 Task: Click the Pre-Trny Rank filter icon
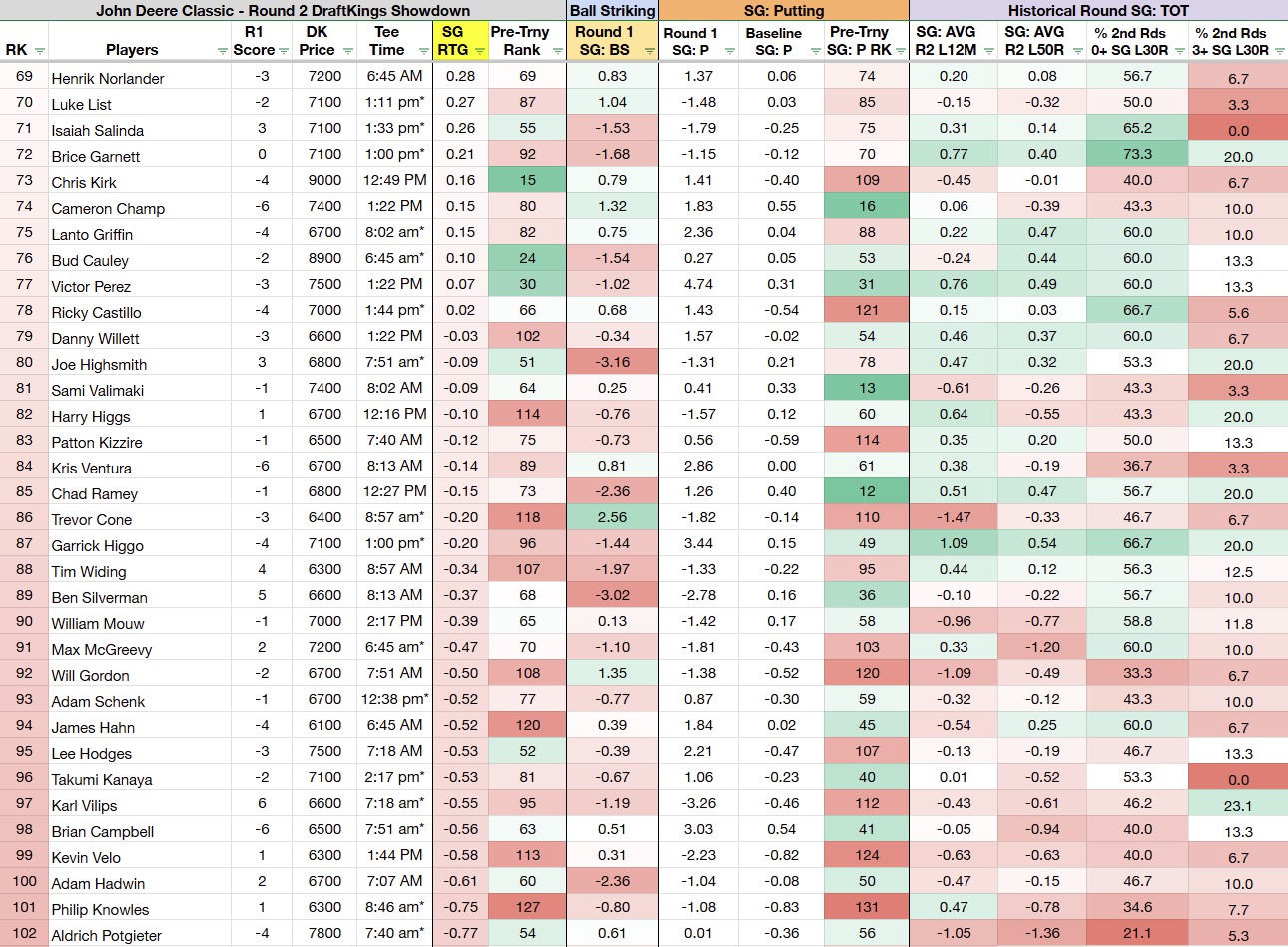coord(556,51)
